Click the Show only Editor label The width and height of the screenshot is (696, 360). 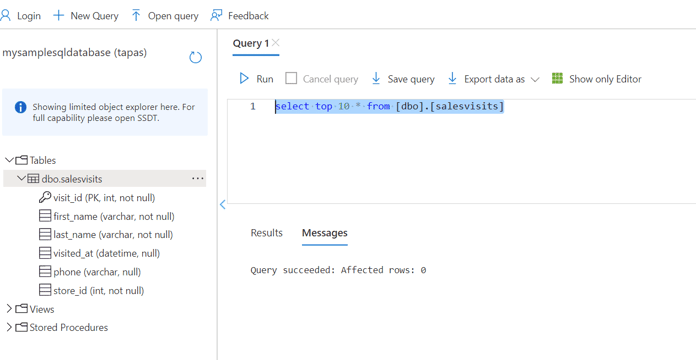[x=605, y=79]
